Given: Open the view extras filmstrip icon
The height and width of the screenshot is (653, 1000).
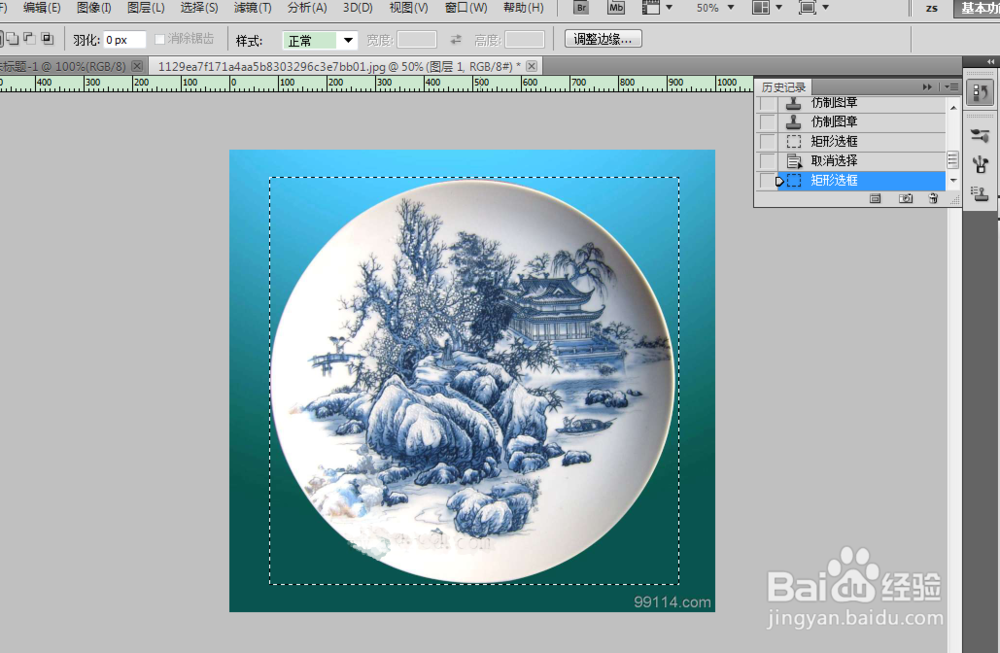Looking at the screenshot, I should pyautogui.click(x=651, y=8).
